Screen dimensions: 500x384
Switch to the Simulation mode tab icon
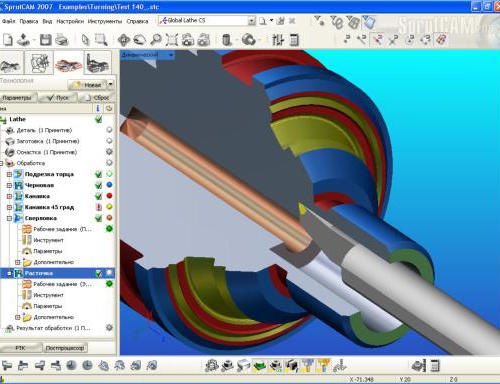[97, 63]
